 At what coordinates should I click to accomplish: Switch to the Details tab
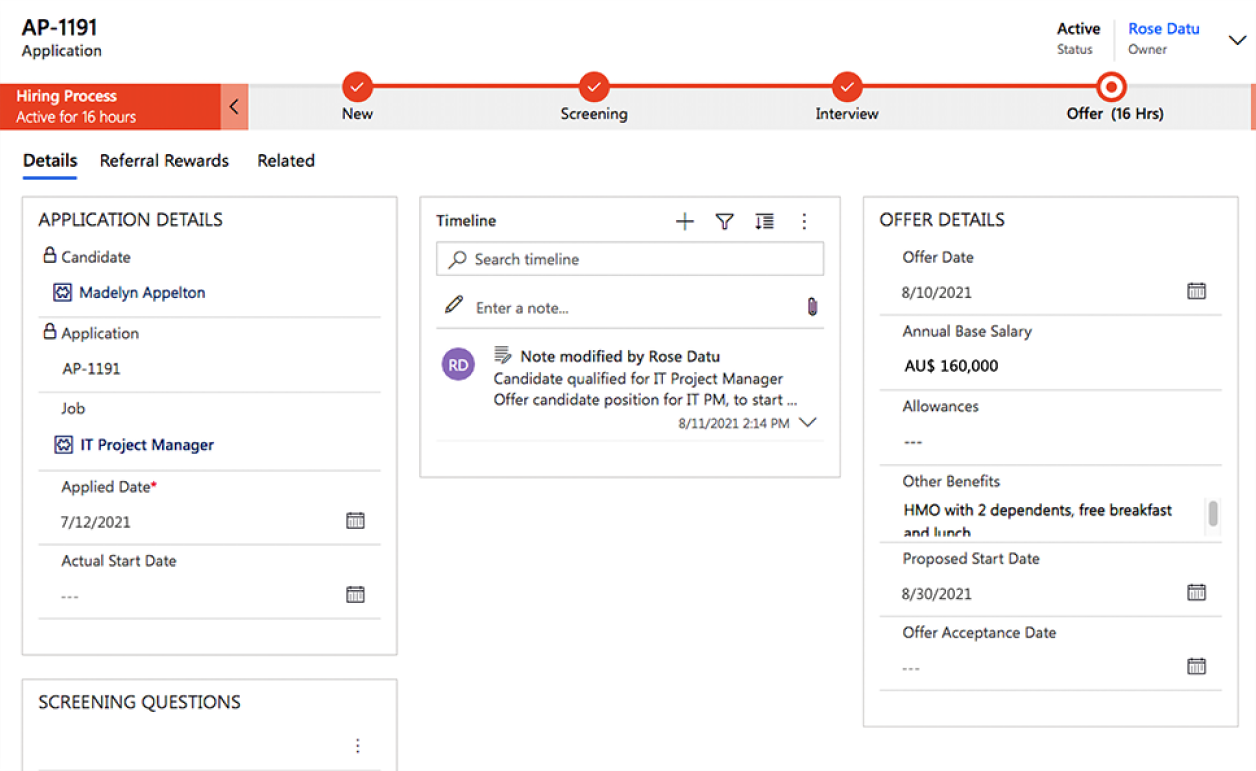(50, 161)
